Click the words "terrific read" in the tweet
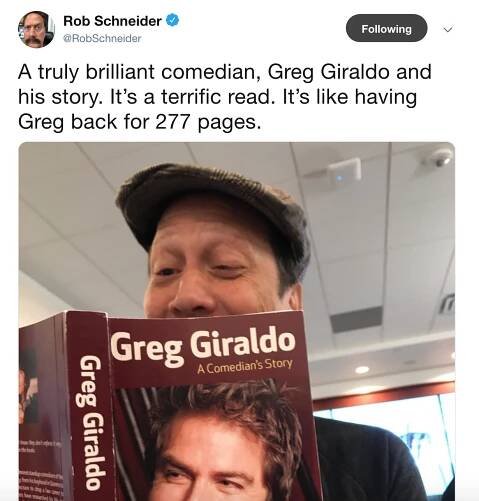The image size is (479, 501). coord(215,97)
